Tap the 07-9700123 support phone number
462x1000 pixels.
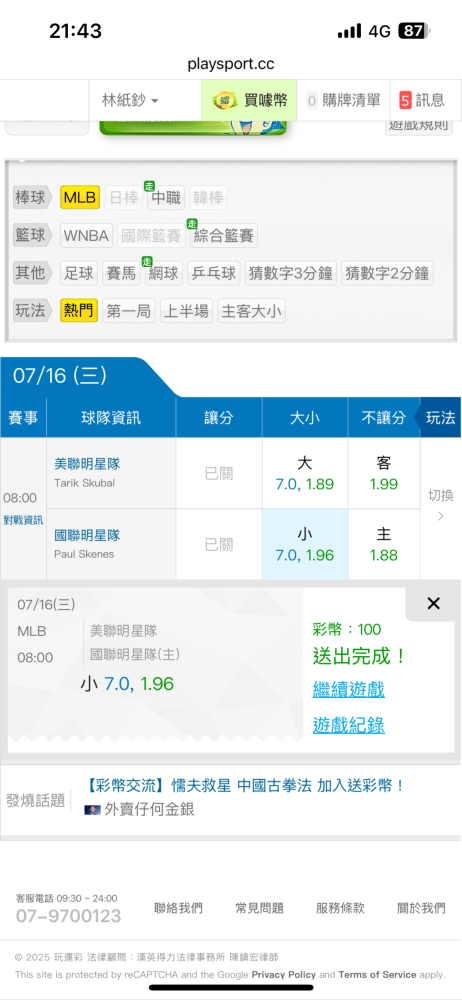click(68, 916)
